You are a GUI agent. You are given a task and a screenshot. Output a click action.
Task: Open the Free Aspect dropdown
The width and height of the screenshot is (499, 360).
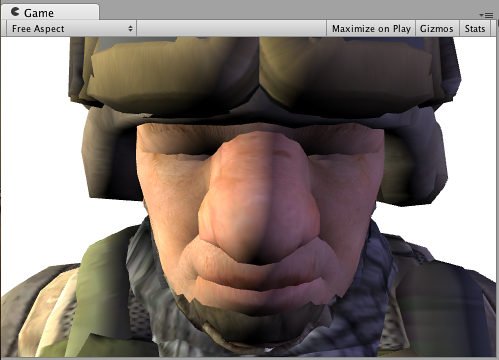coord(71,29)
